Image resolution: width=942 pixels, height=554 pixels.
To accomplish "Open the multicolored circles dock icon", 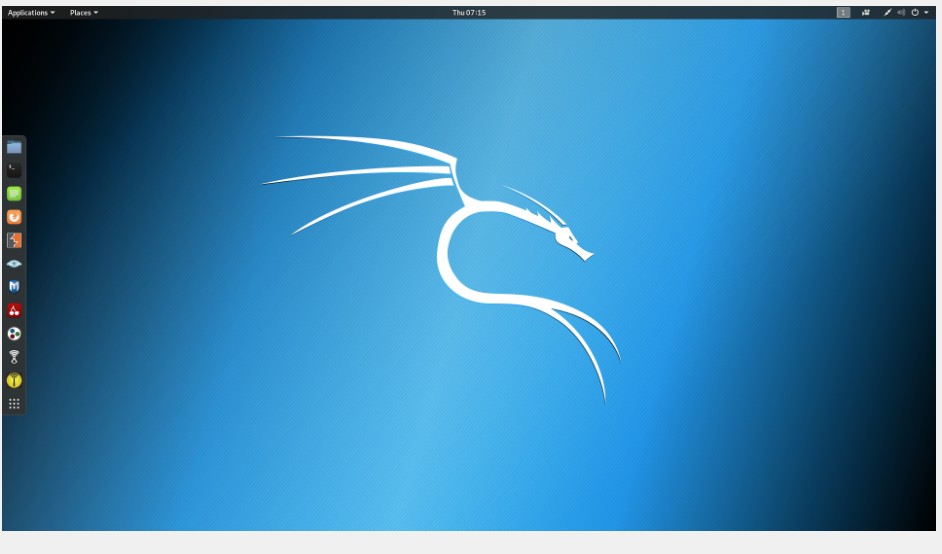I will coord(14,333).
